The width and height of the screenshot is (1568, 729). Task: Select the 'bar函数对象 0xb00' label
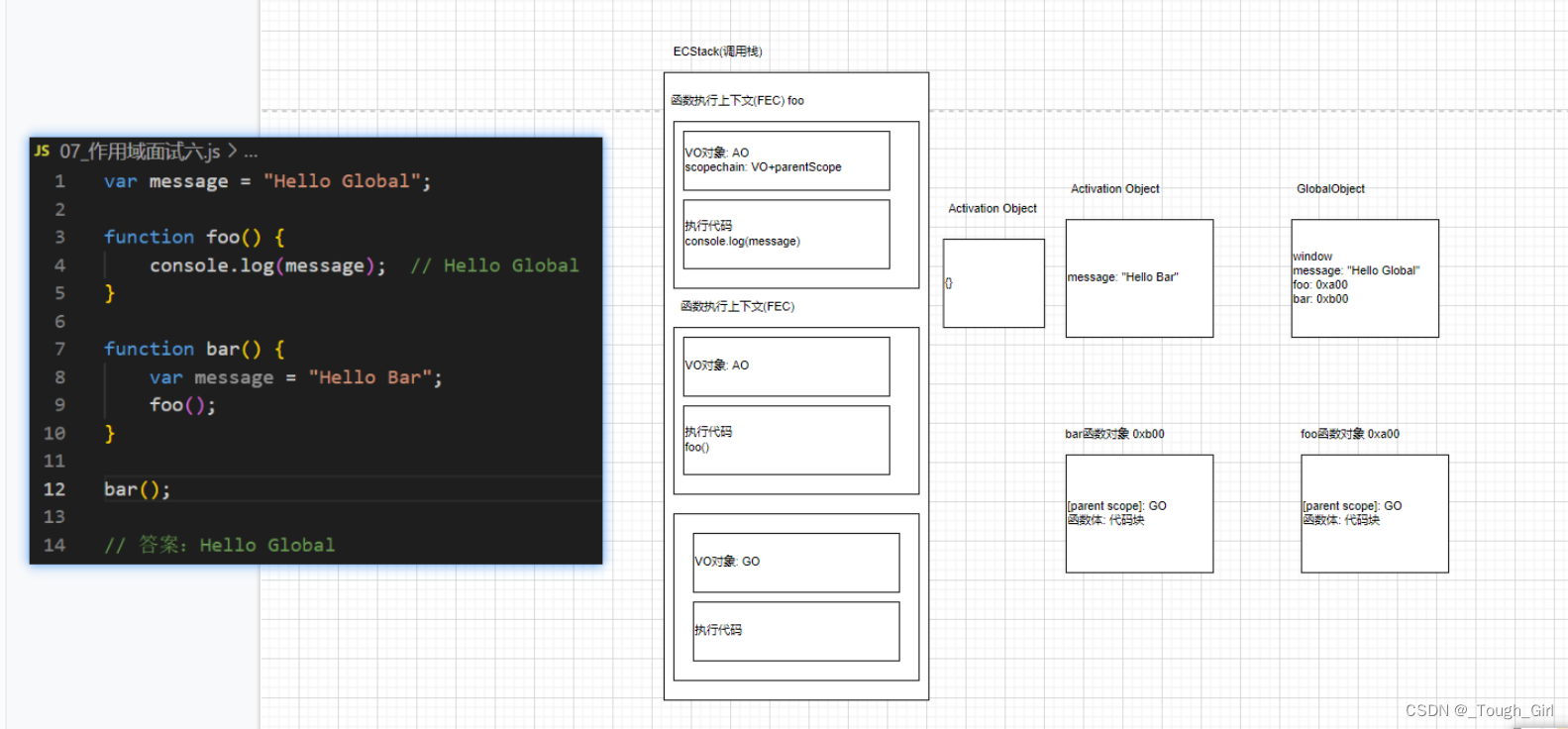[1115, 434]
